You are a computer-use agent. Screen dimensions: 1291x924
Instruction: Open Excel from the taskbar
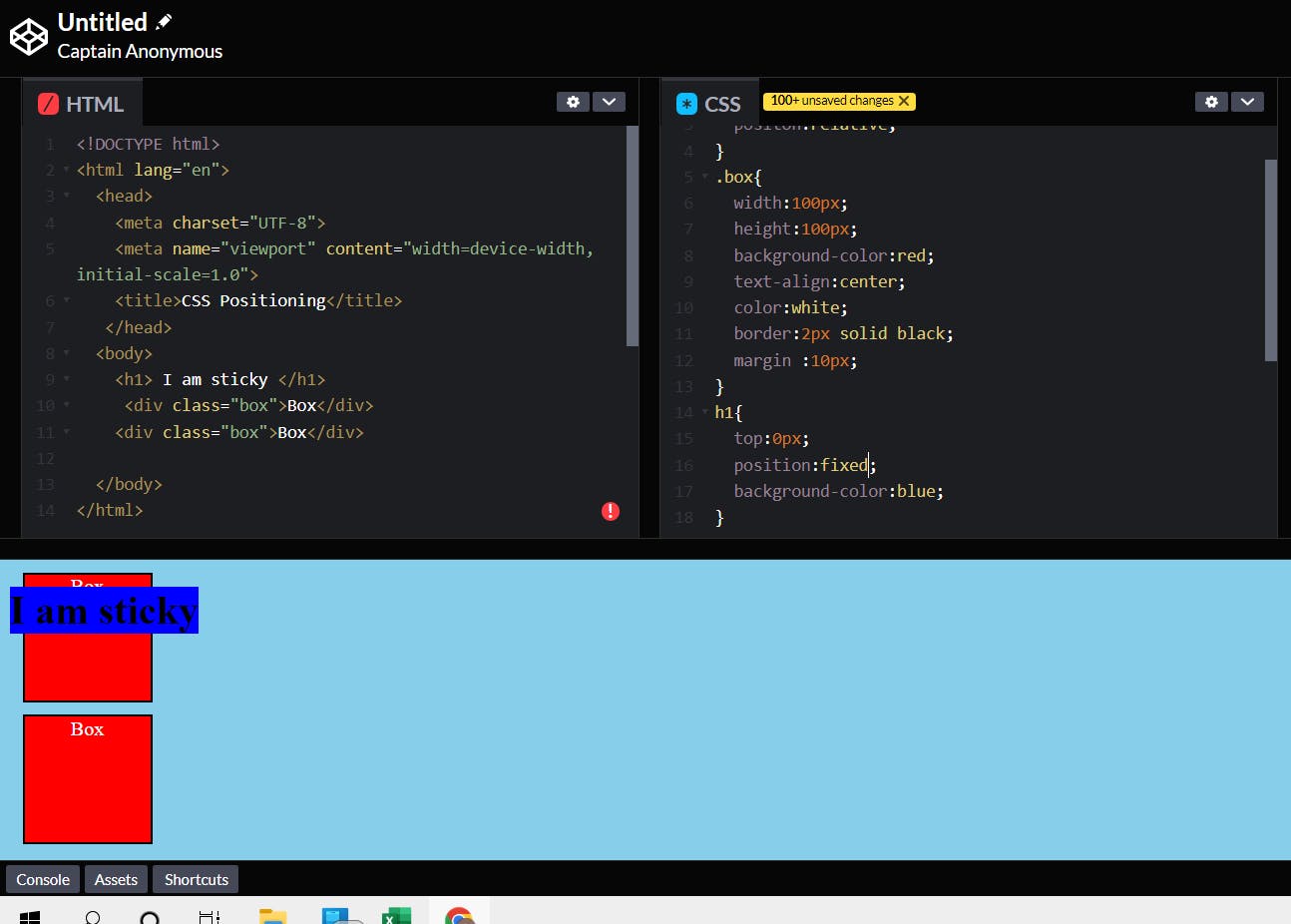396,916
